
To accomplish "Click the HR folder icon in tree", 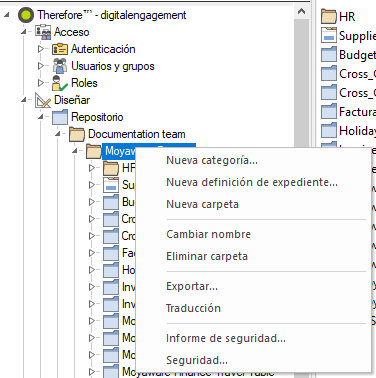I will (111, 168).
